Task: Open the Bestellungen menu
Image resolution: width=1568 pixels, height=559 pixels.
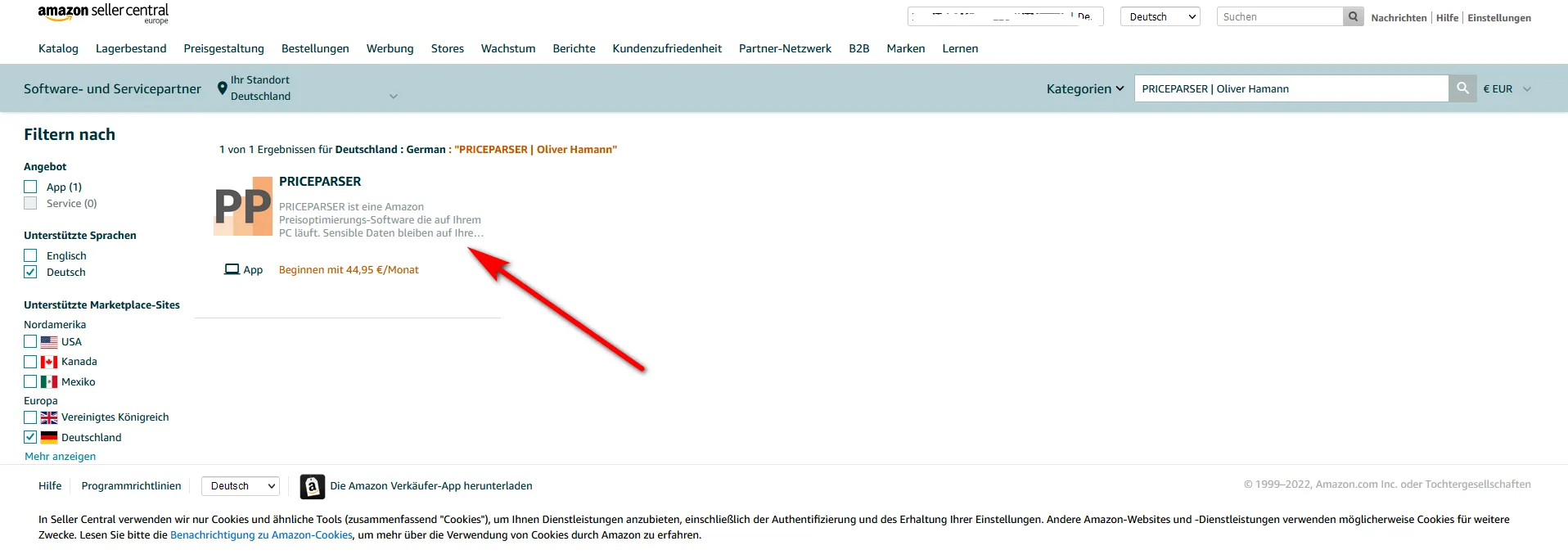Action: [x=315, y=48]
